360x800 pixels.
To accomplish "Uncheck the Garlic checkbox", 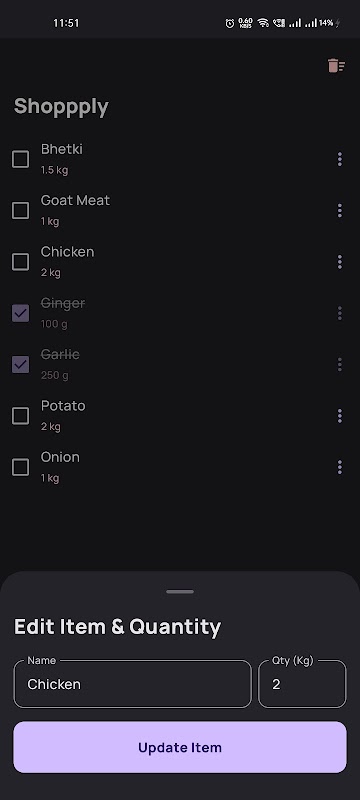I will [20, 364].
